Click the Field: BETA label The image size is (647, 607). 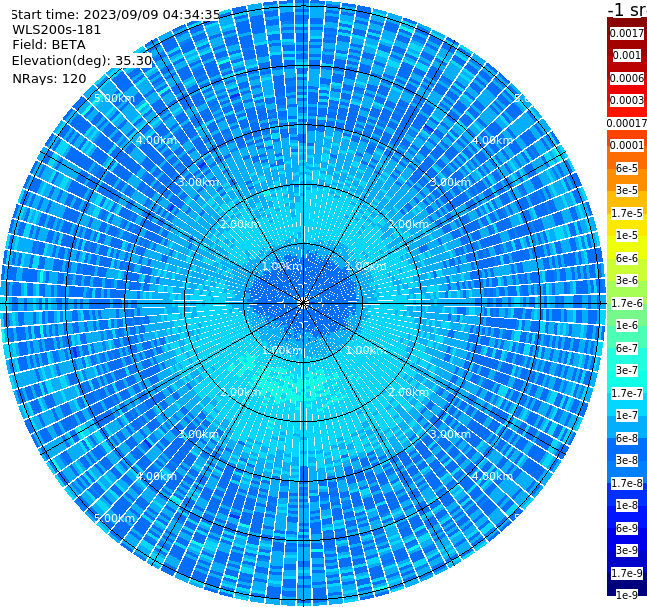49,45
